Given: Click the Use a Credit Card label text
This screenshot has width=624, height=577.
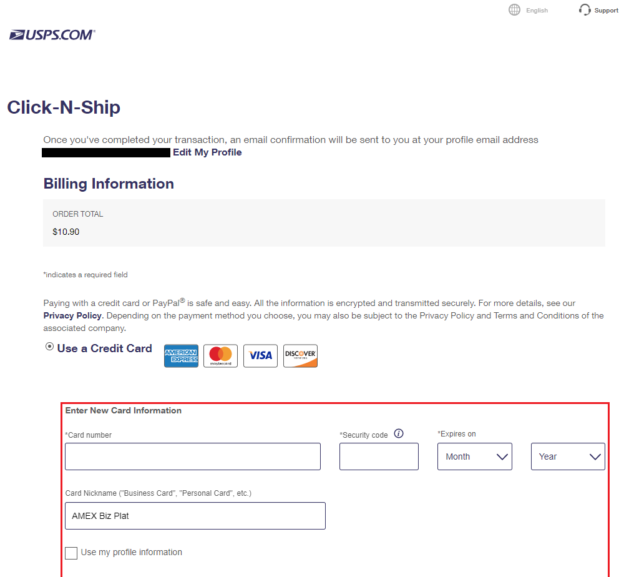Looking at the screenshot, I should 105,348.
